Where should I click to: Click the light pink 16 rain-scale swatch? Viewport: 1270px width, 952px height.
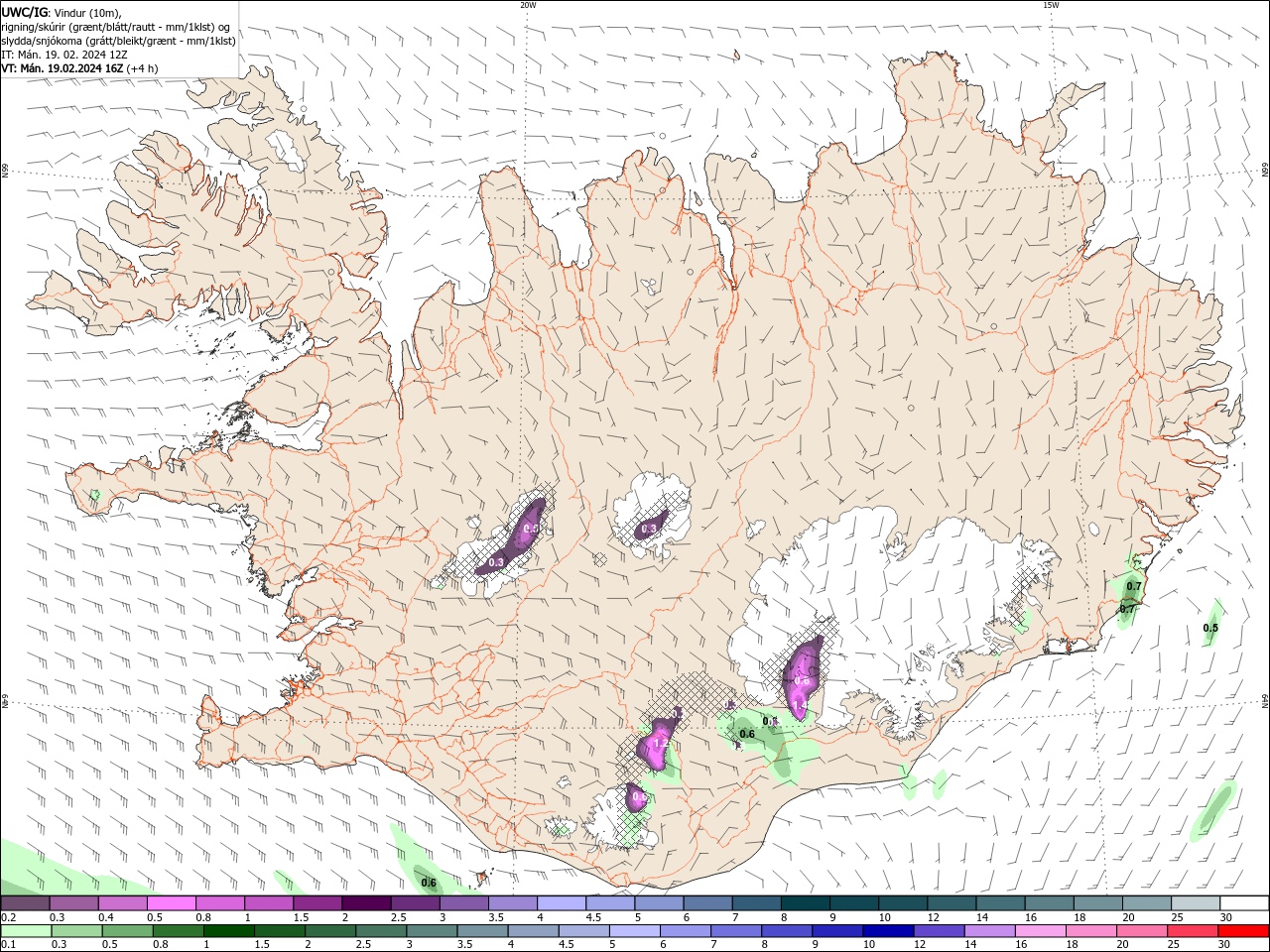point(1041,931)
